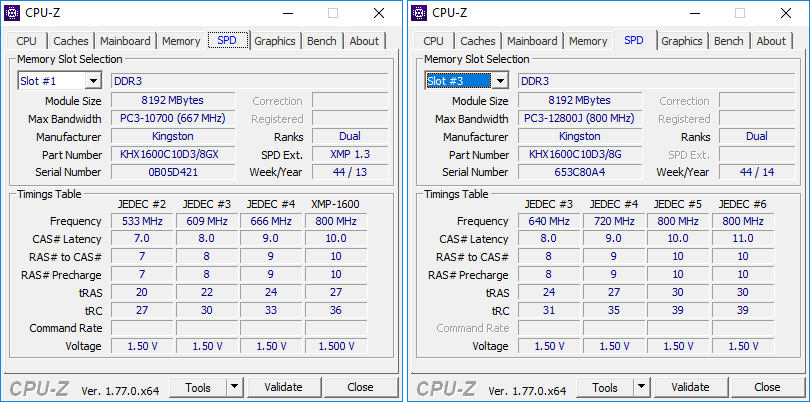Viewport: 810px width, 403px height.
Task: Click the serial number 0B05D421
Action: [x=173, y=172]
